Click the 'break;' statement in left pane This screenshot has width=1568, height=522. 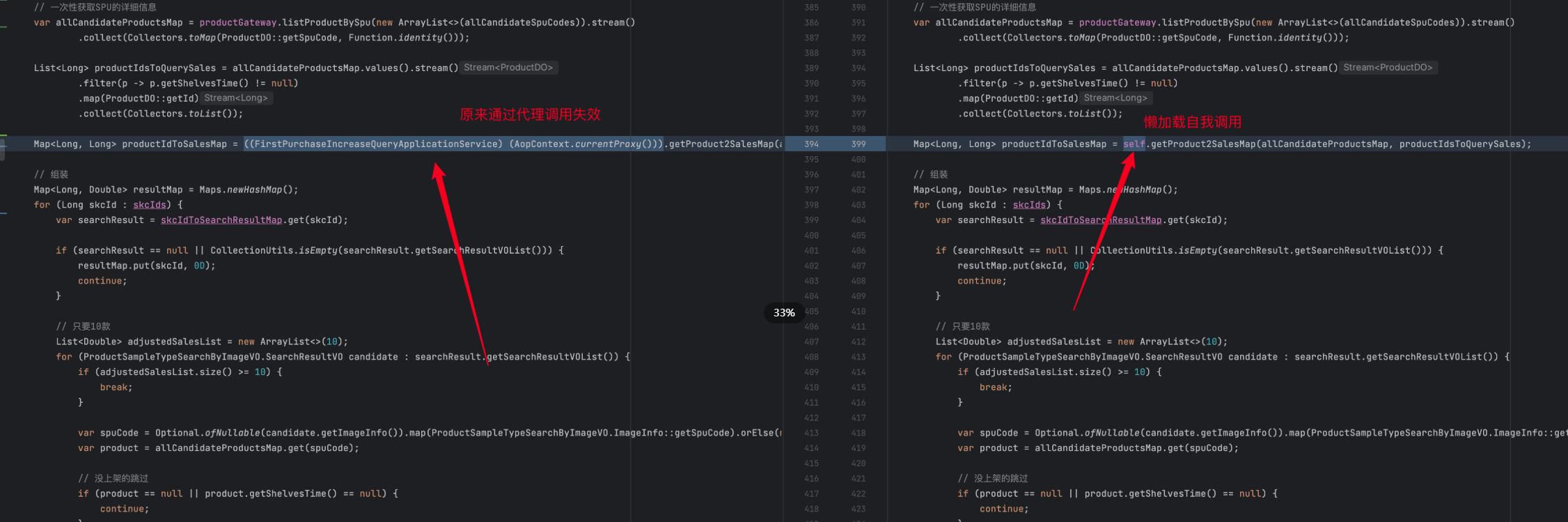pos(116,387)
